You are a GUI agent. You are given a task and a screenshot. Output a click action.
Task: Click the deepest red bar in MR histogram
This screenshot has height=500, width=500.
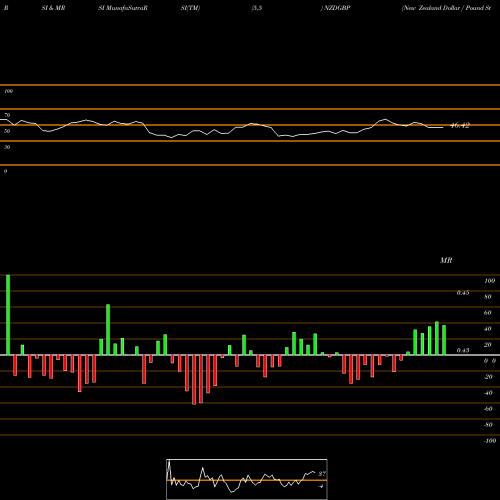(194, 380)
